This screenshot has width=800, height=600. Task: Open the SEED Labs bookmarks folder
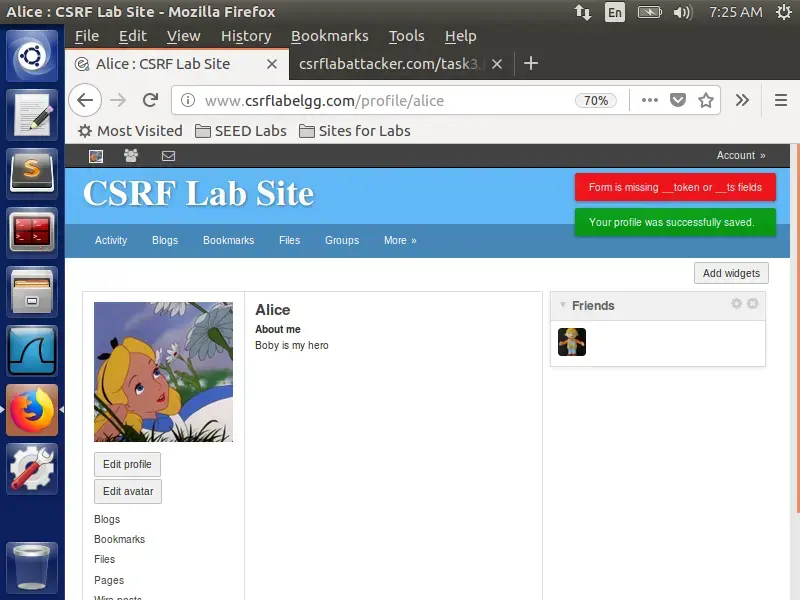click(241, 131)
